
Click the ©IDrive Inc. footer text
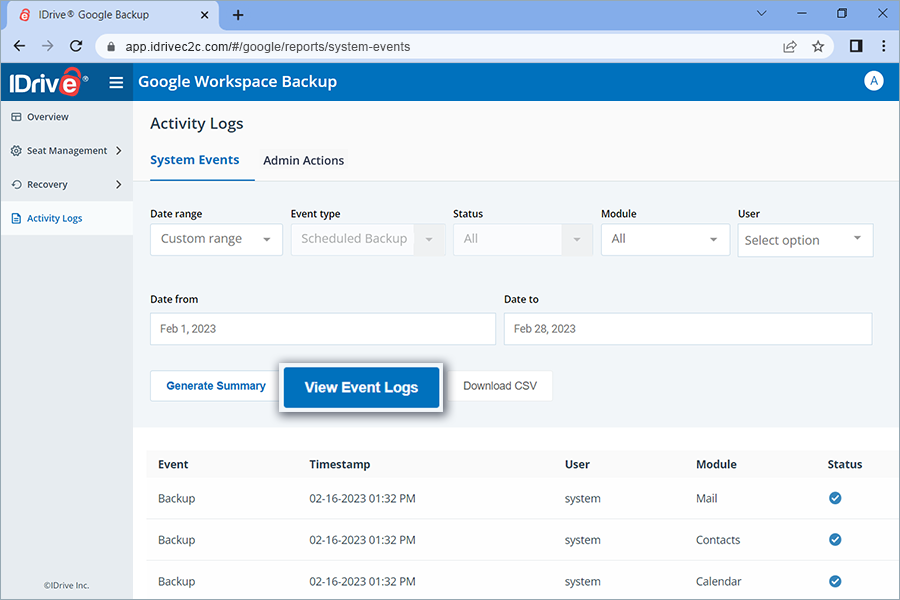[x=67, y=586]
